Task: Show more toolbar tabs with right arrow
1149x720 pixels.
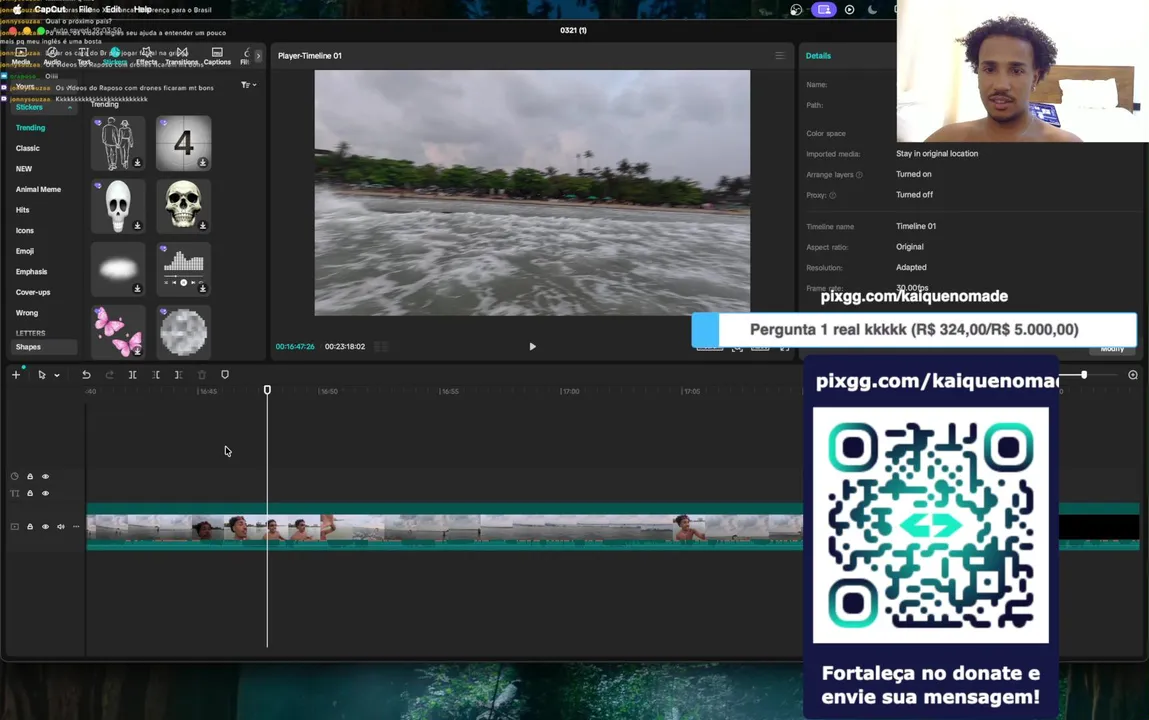Action: coord(258,56)
